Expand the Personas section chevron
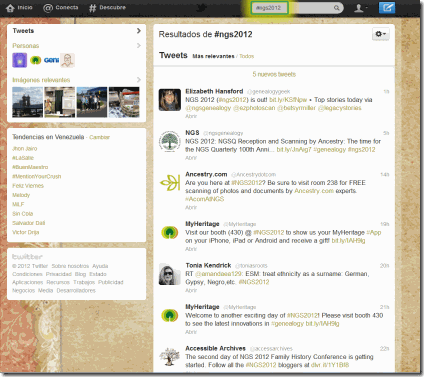424x377 pixels. [139, 45]
